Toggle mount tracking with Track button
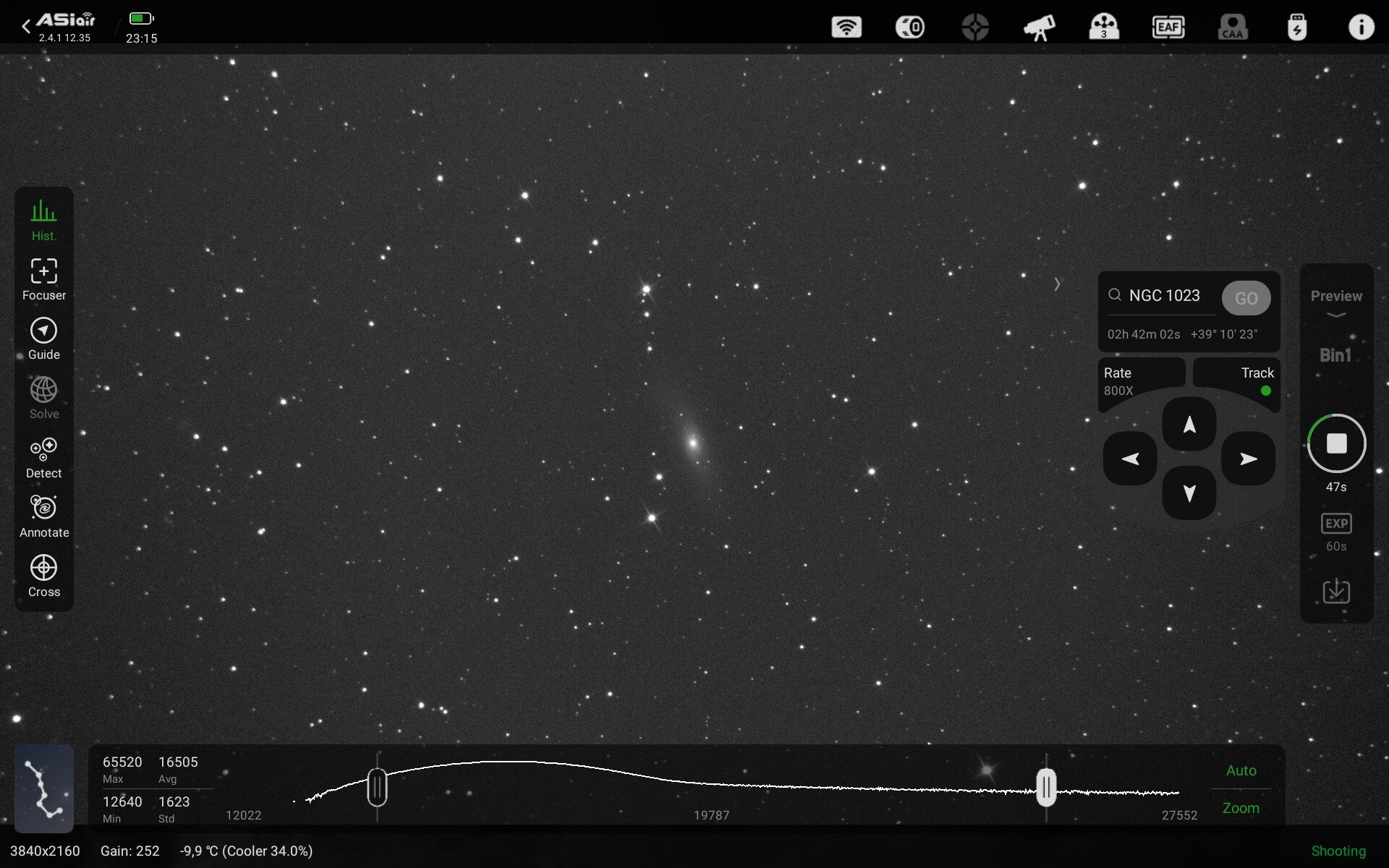This screenshot has width=1389, height=868. pyautogui.click(x=1236, y=380)
